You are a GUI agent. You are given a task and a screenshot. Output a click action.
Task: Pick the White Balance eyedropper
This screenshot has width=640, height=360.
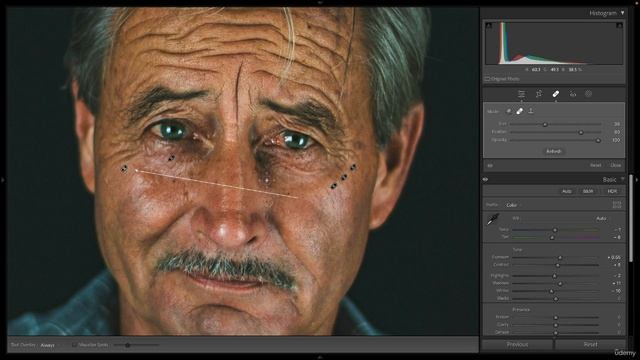coord(493,219)
